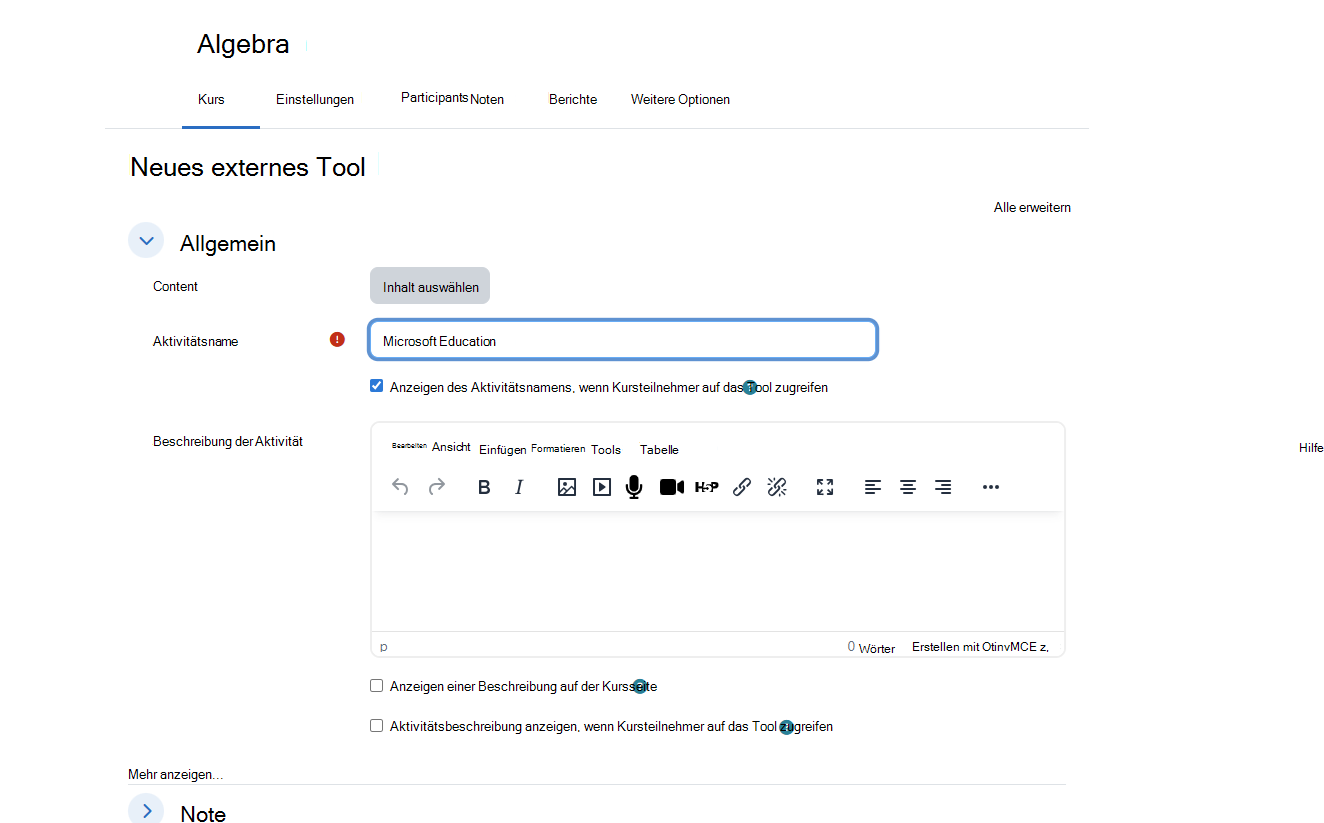
Task: Click the Bold formatting icon
Action: pos(484,487)
